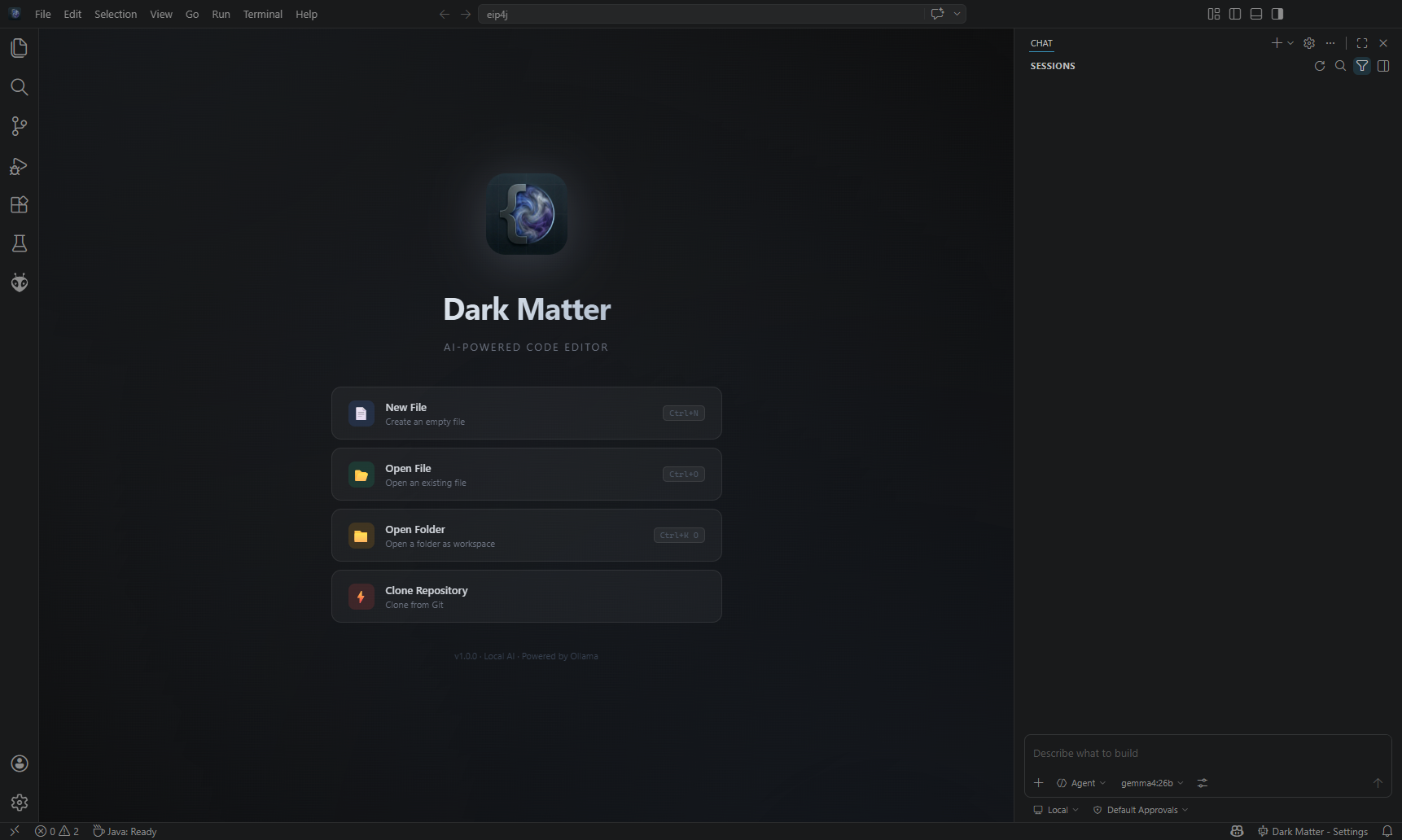Image resolution: width=1402 pixels, height=840 pixels.
Task: Click the chat icon in the title bar
Action: coord(937,14)
